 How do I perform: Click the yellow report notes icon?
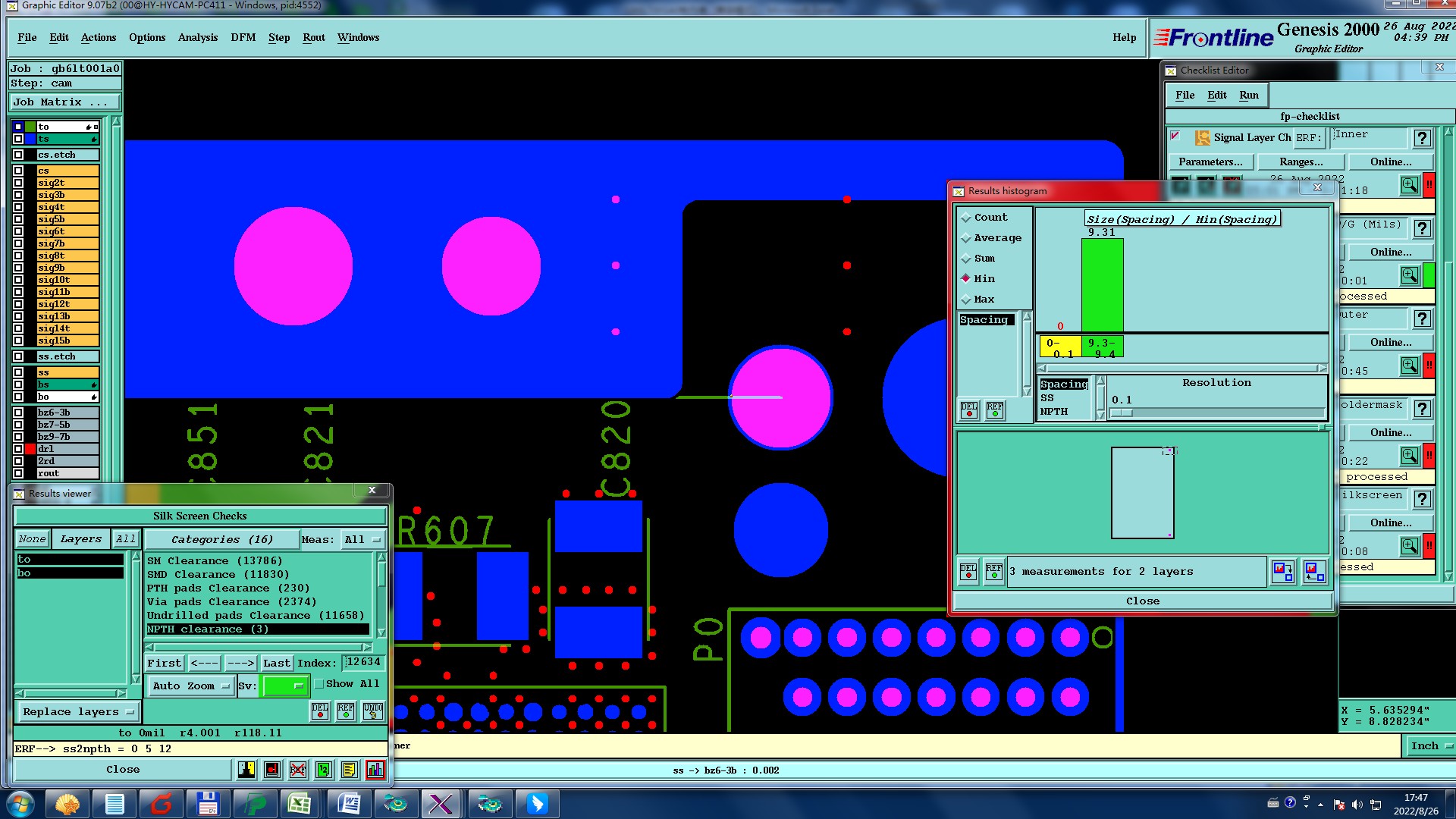click(x=349, y=770)
